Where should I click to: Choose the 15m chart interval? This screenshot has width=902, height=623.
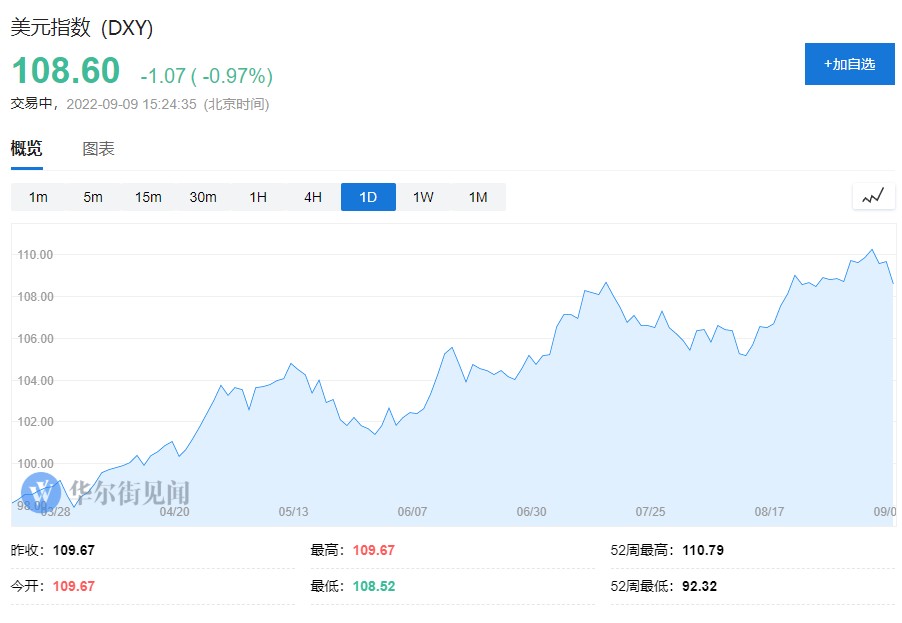pos(148,197)
